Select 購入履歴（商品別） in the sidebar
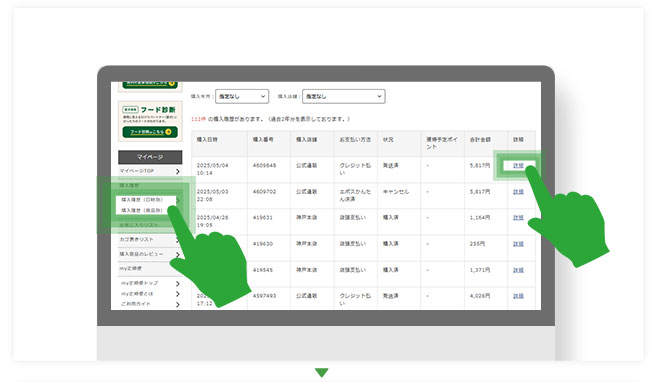The image size is (656, 382). [x=142, y=210]
